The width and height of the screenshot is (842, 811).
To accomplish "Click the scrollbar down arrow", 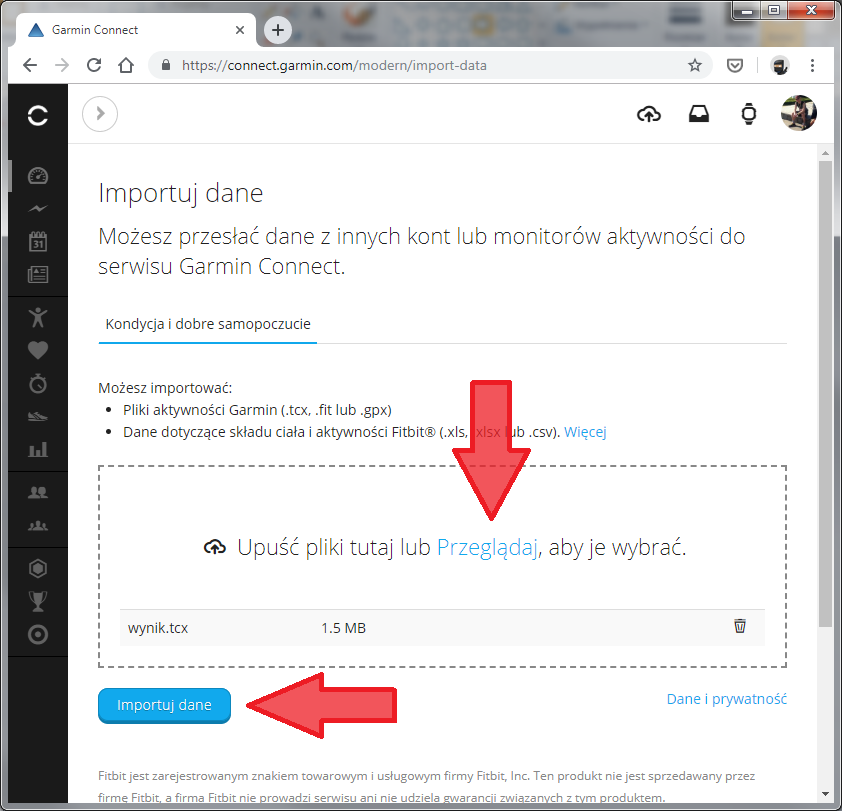I will (825, 794).
